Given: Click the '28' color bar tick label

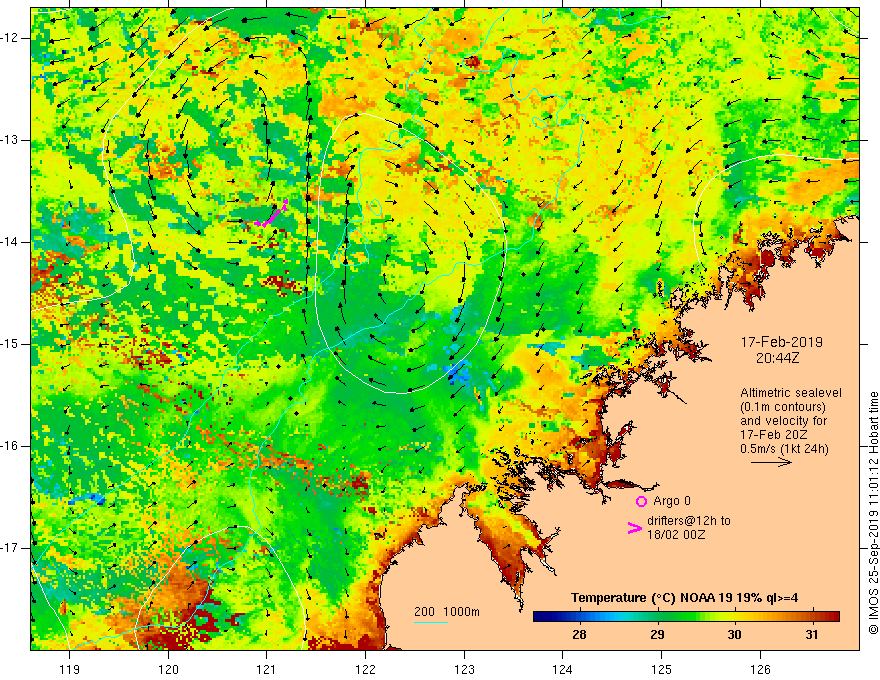Looking at the screenshot, I should tap(579, 635).
